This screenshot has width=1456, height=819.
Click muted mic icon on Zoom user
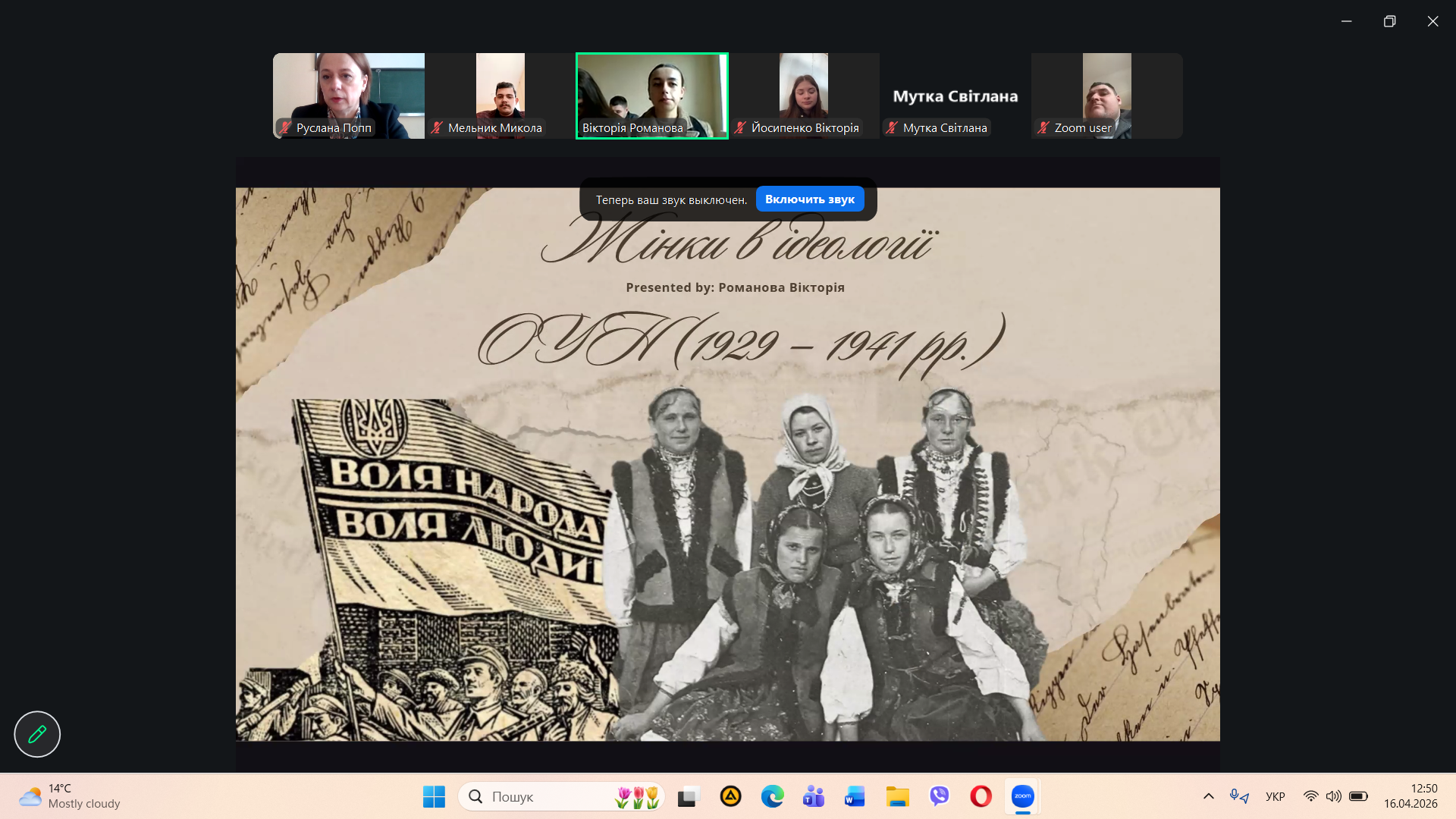(1043, 128)
